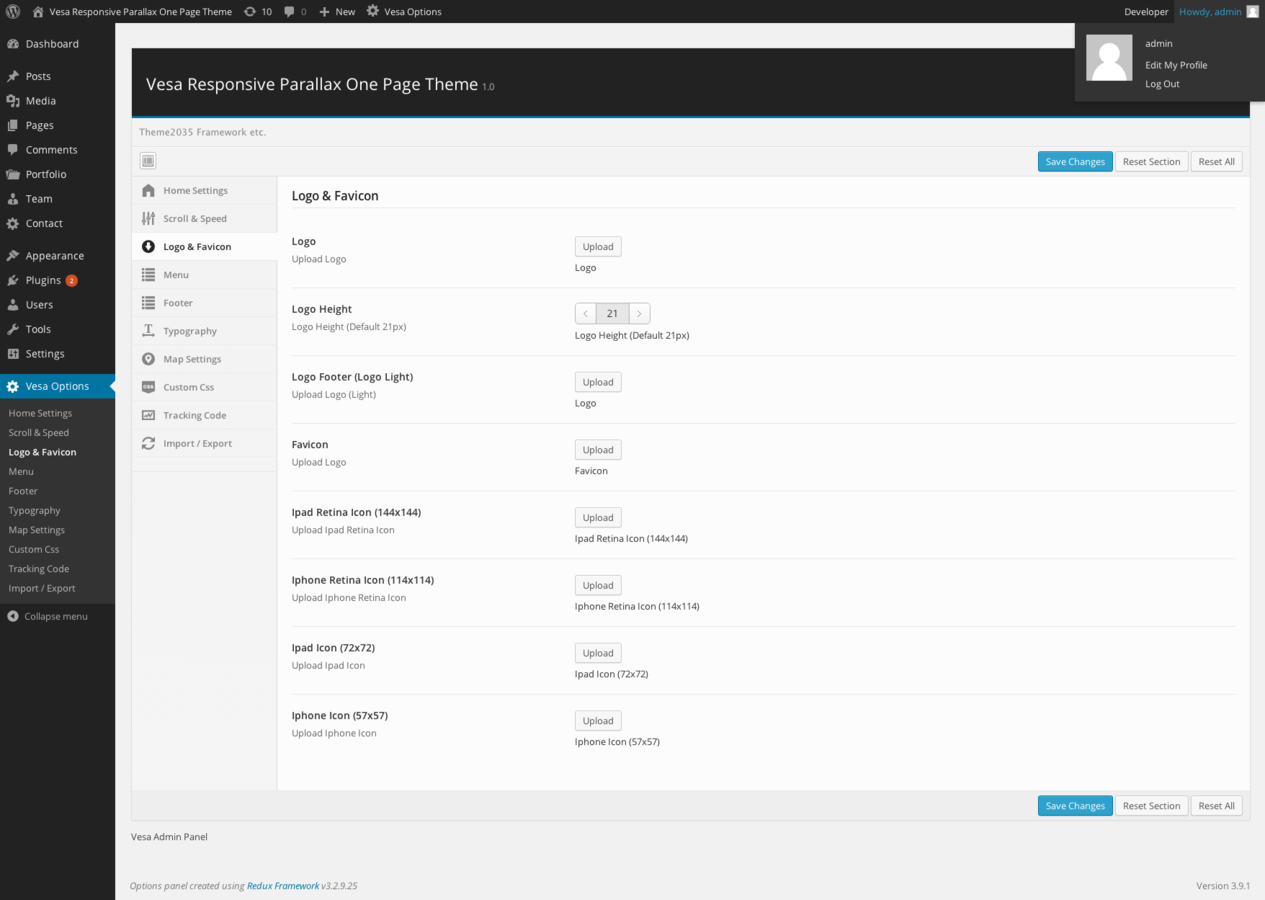The image size is (1265, 900).
Task: Upload Ipad Retina Icon (144x144)
Action: pyautogui.click(x=598, y=518)
